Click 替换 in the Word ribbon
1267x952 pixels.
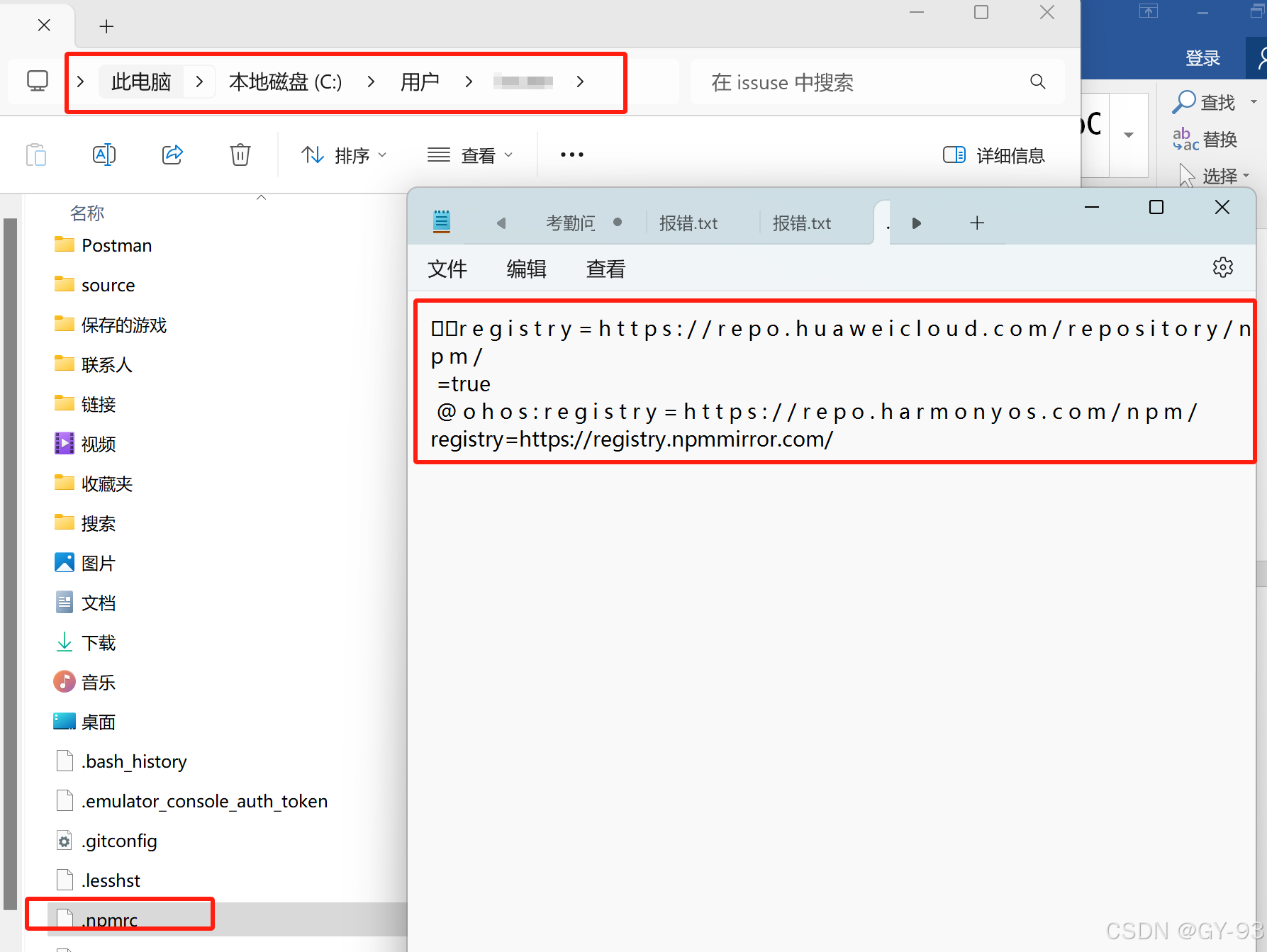coord(1205,140)
